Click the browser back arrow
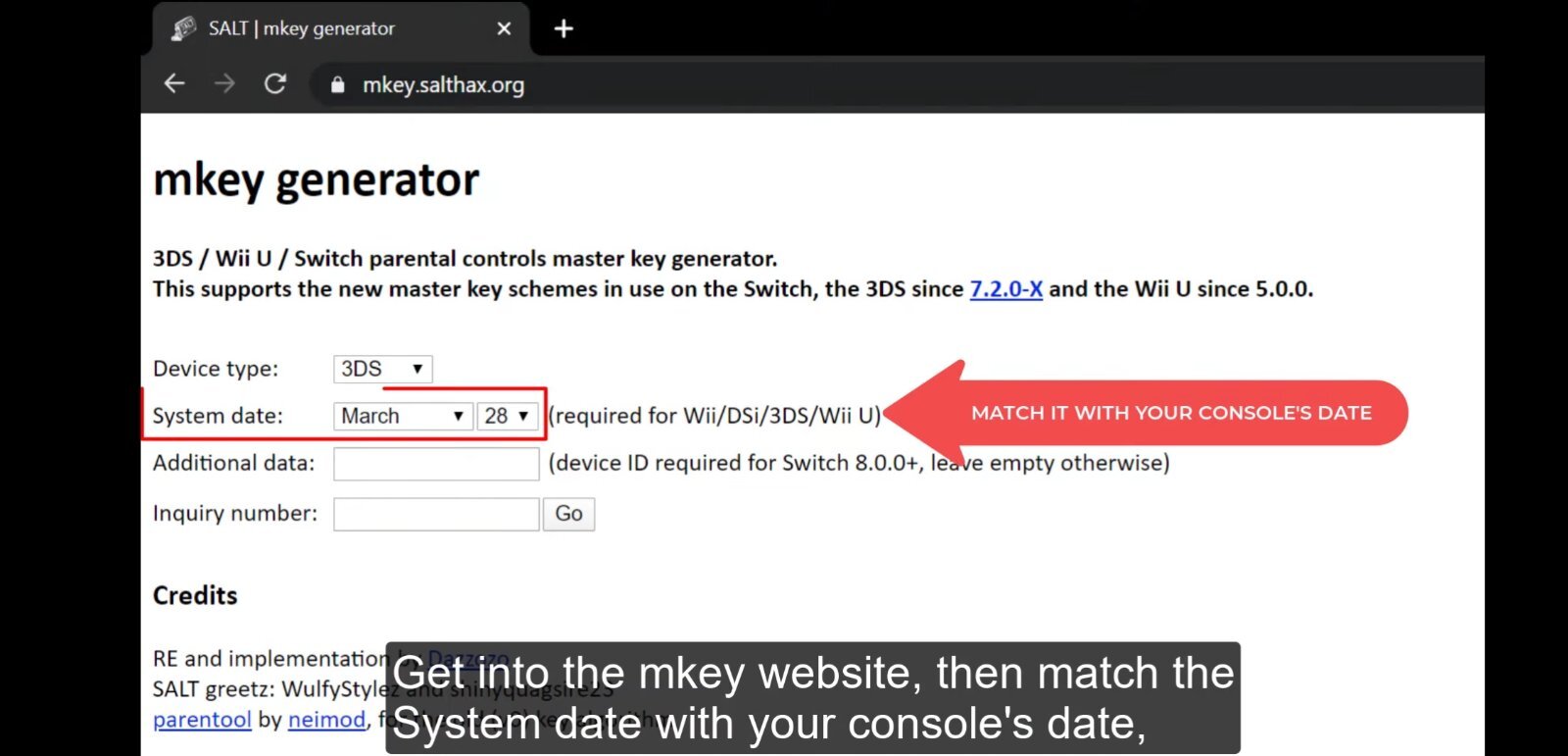The height and width of the screenshot is (756, 1568). pyautogui.click(x=174, y=84)
